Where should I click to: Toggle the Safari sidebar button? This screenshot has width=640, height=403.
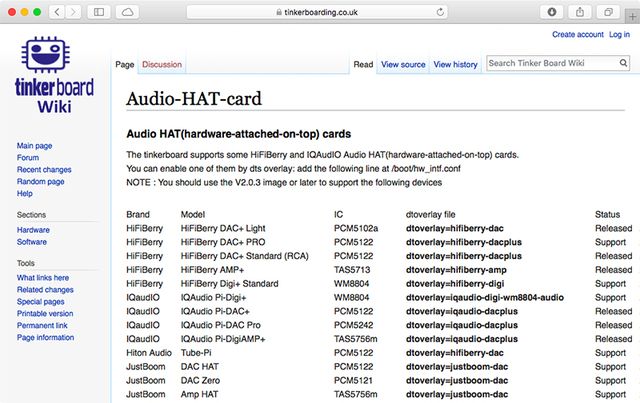pos(100,12)
